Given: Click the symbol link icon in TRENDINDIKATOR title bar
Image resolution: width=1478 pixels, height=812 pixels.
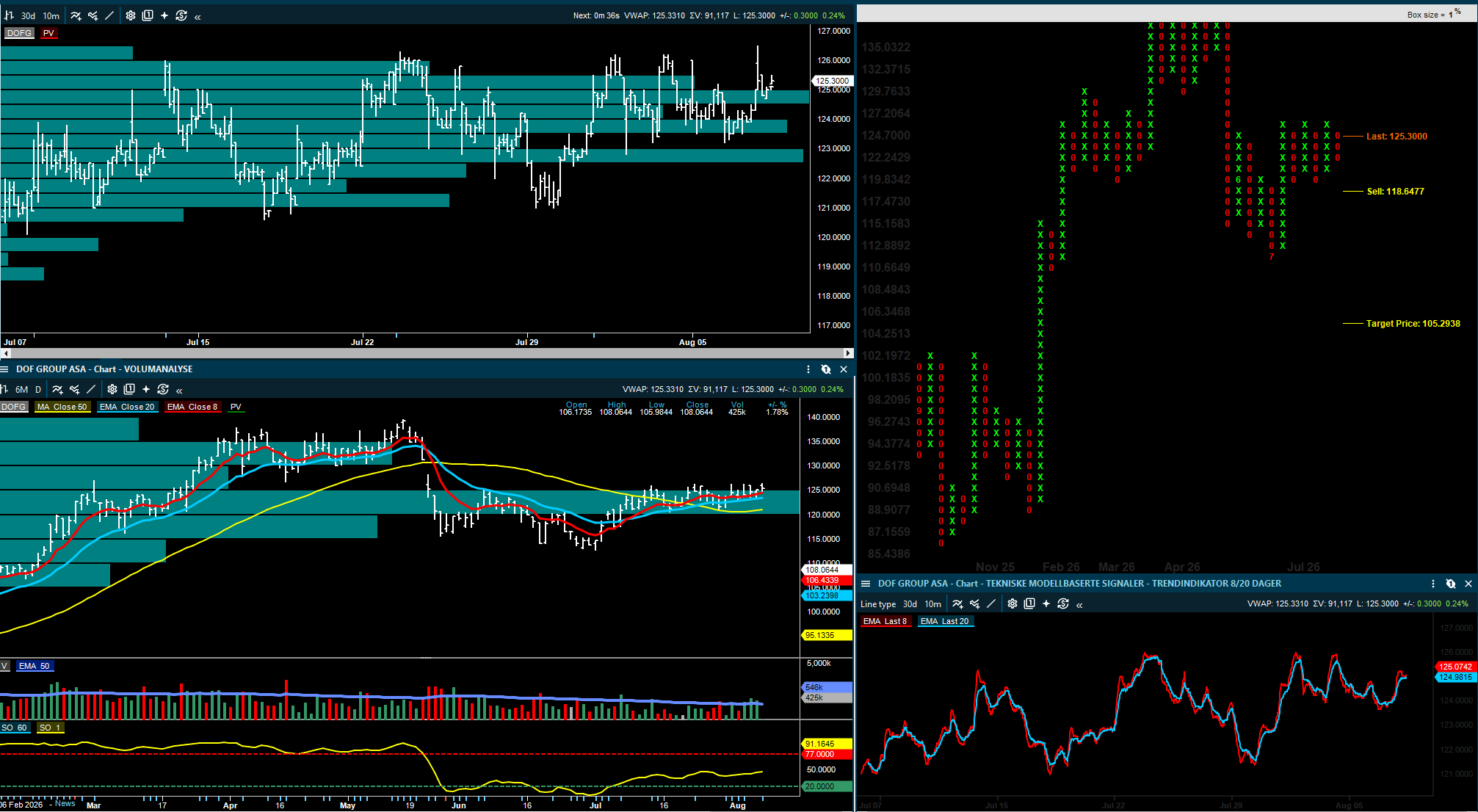Looking at the screenshot, I should tap(1451, 584).
